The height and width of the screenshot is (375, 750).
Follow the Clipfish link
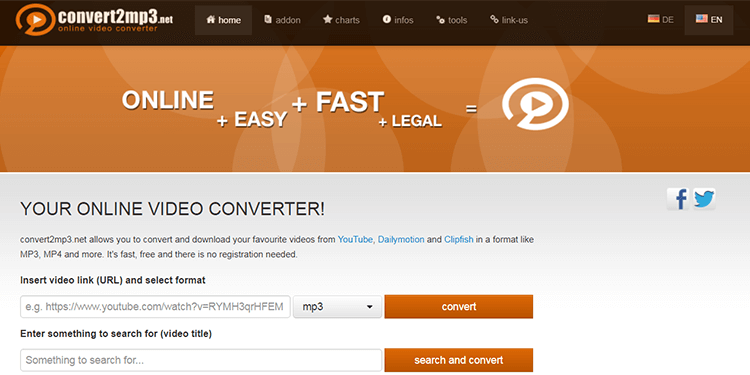coord(459,240)
